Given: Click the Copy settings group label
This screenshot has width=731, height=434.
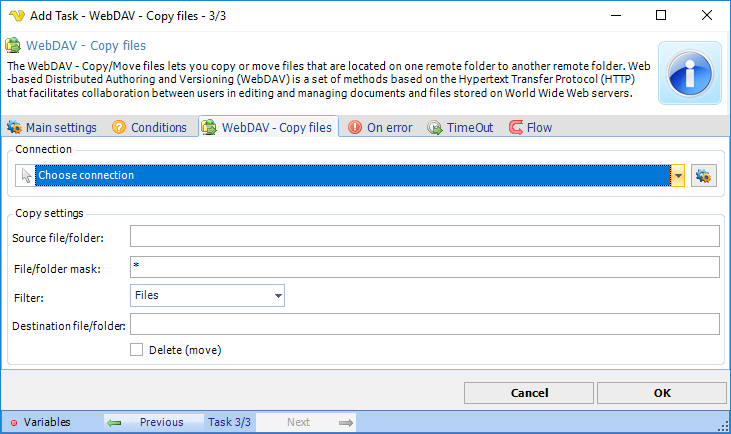Looking at the screenshot, I should [49, 213].
